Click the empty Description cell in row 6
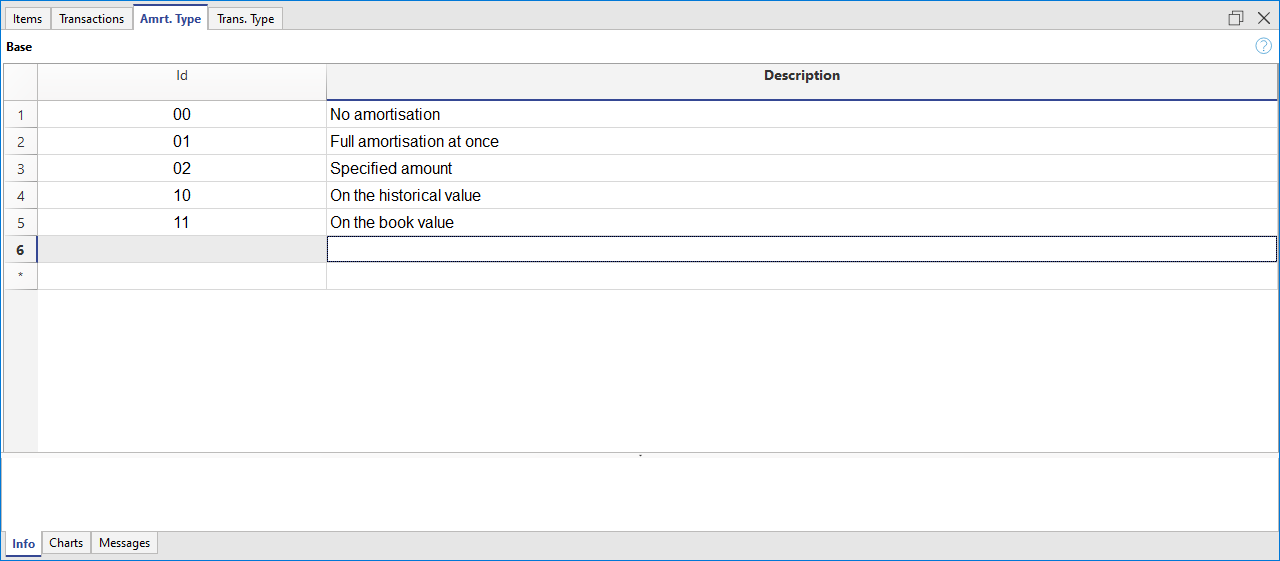Image resolution: width=1280 pixels, height=561 pixels. 801,250
